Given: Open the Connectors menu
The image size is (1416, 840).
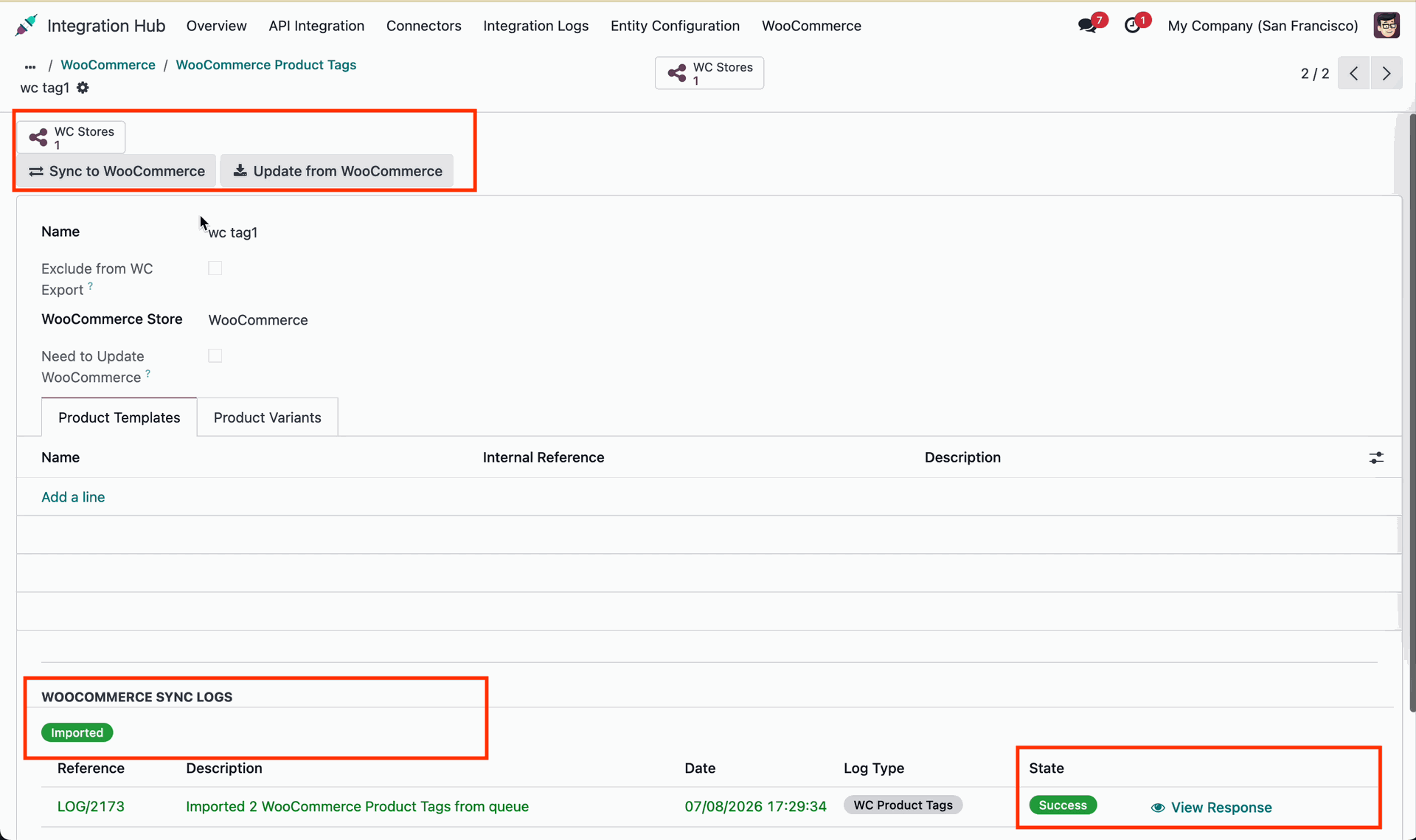Looking at the screenshot, I should pos(424,26).
